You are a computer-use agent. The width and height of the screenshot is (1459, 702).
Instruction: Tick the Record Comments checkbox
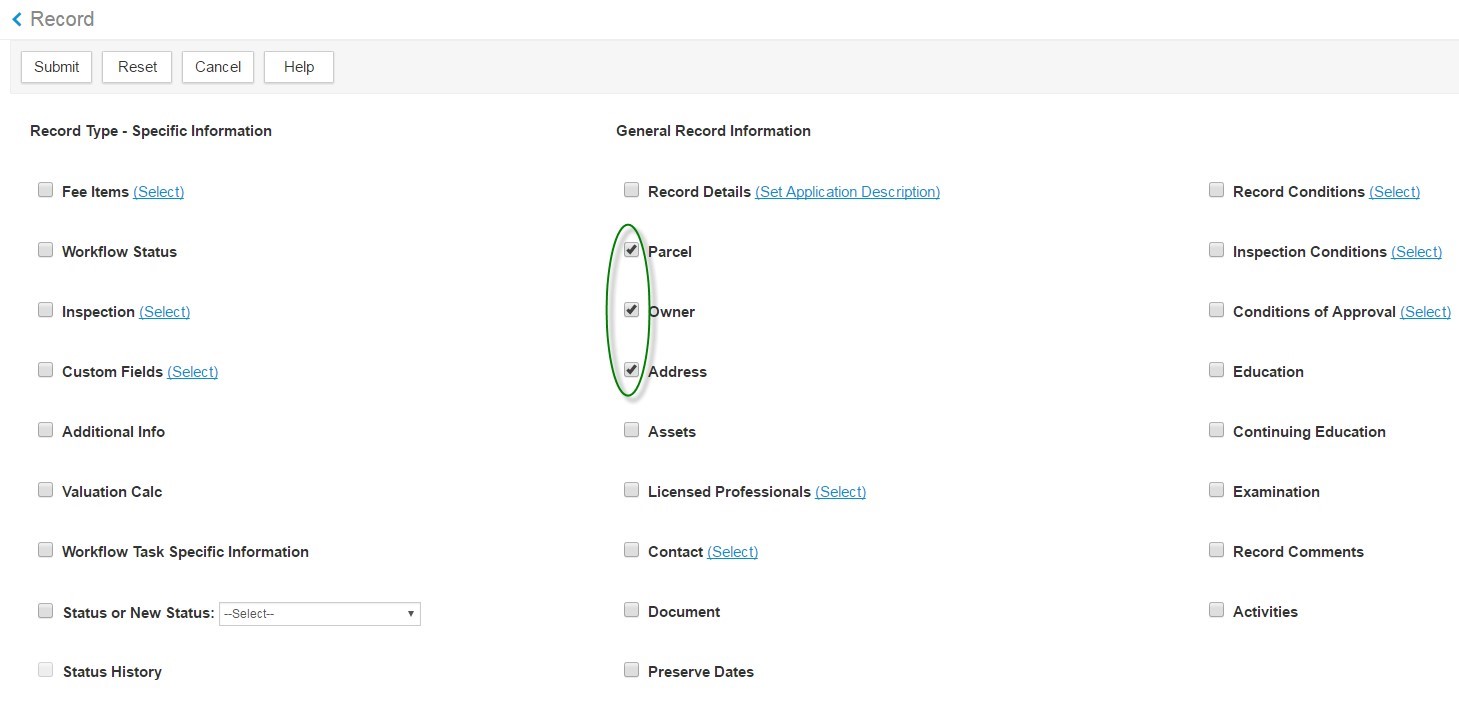point(1216,550)
